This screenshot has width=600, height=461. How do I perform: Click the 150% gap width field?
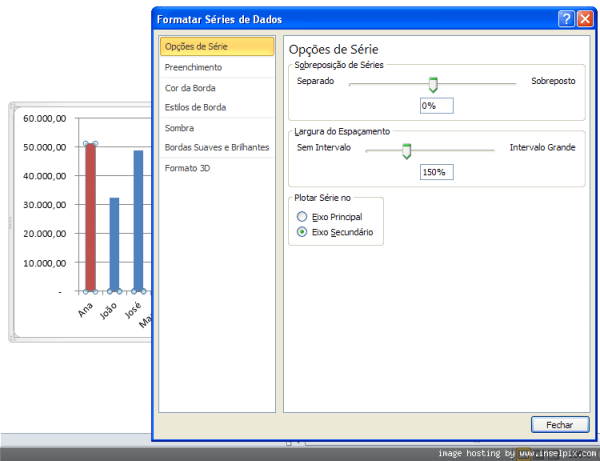click(x=437, y=172)
